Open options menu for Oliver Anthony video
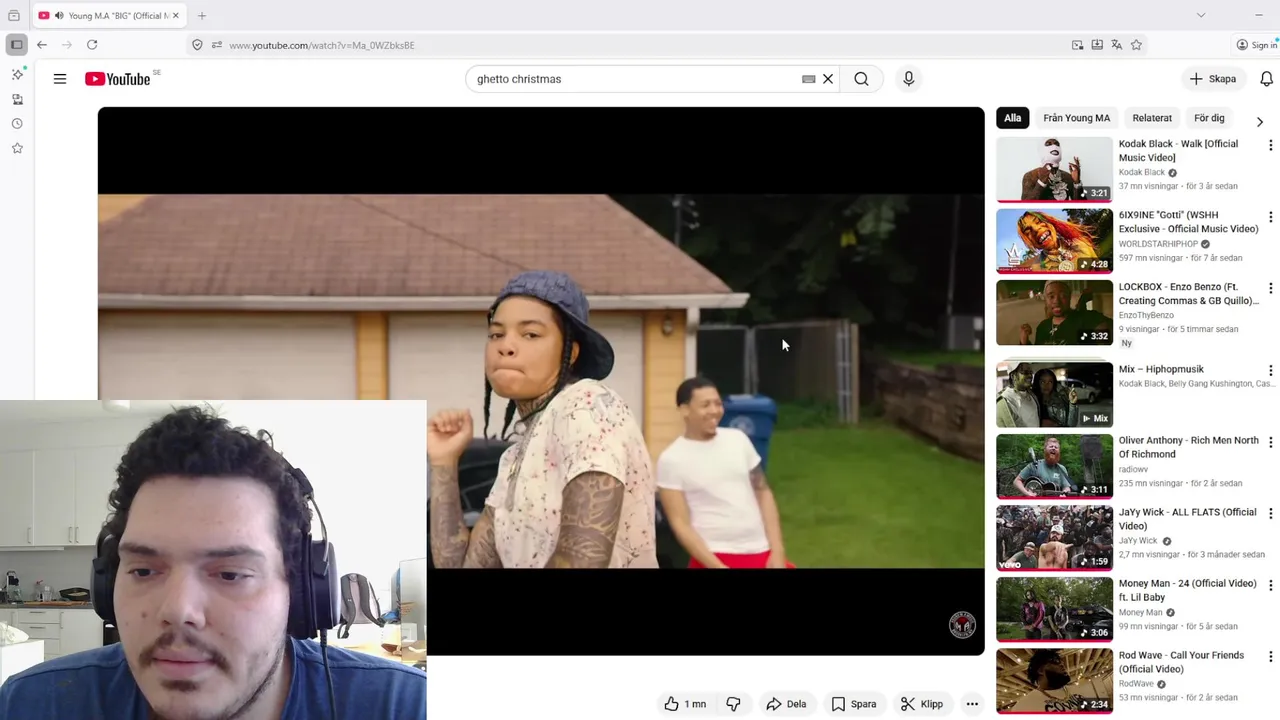1280x720 pixels. (1270, 442)
